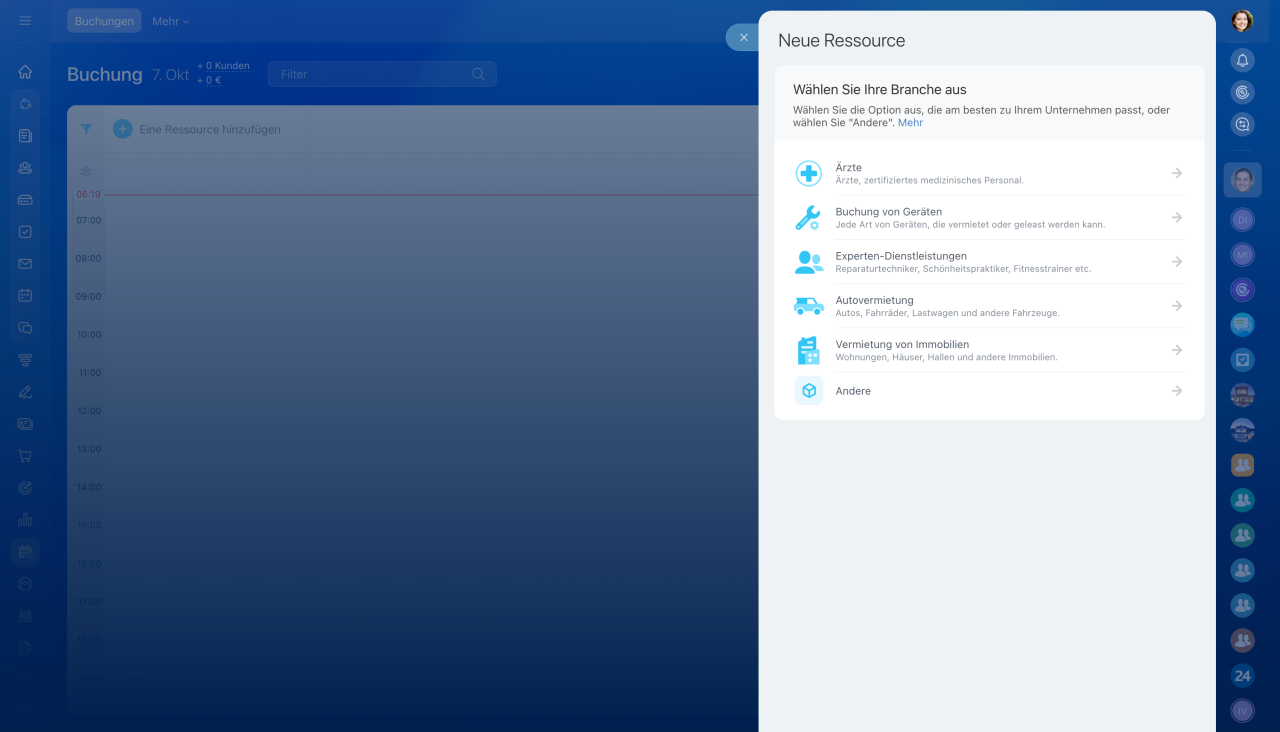Click the arrow on the Buchung von Geräten row
Image resolution: width=1280 pixels, height=732 pixels.
coord(1177,217)
